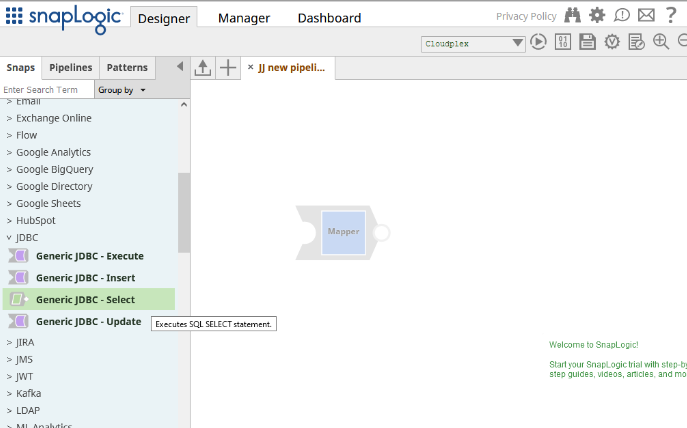
Task: Close the JJ new pipeline tab
Action: tap(251, 67)
